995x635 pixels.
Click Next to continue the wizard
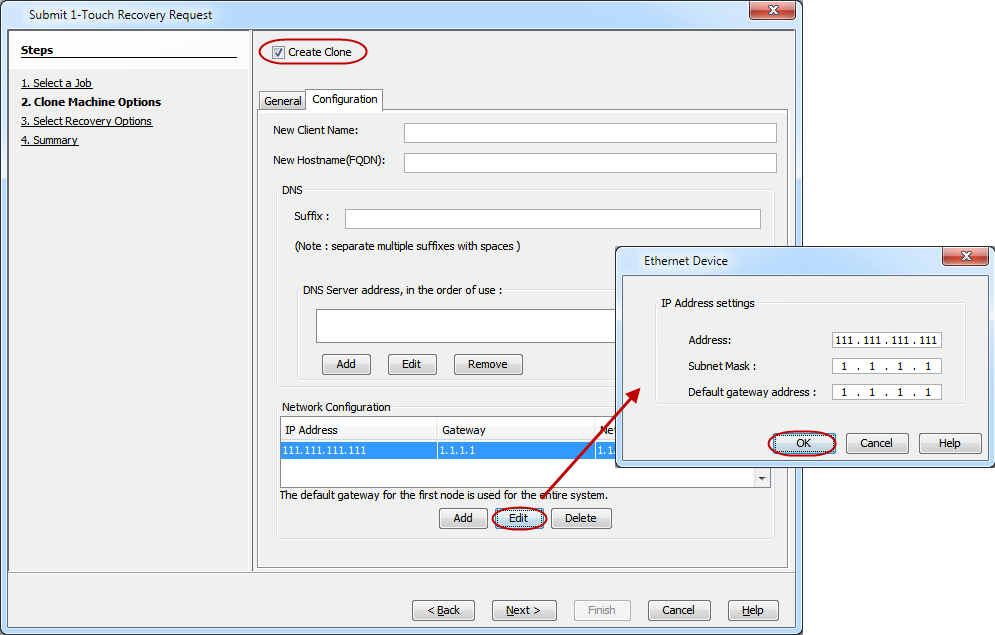coord(524,610)
